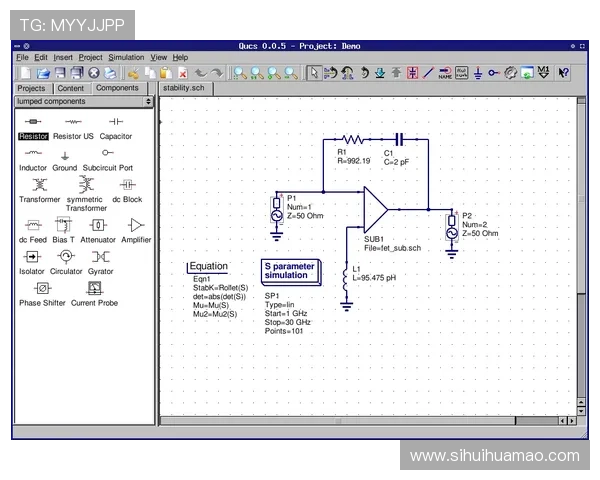600x480 pixels.
Task: Expand the lumped components dropdown
Action: pyautogui.click(x=149, y=102)
